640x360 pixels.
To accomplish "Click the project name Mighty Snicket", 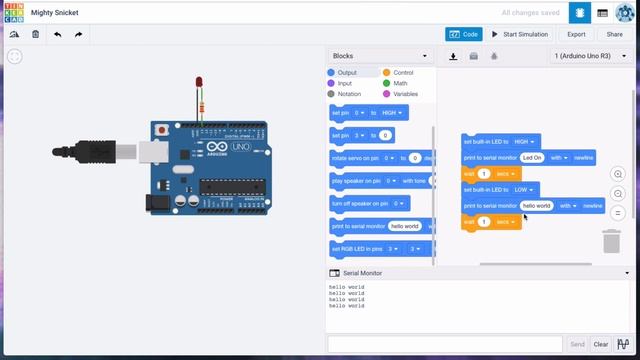I will (55, 13).
